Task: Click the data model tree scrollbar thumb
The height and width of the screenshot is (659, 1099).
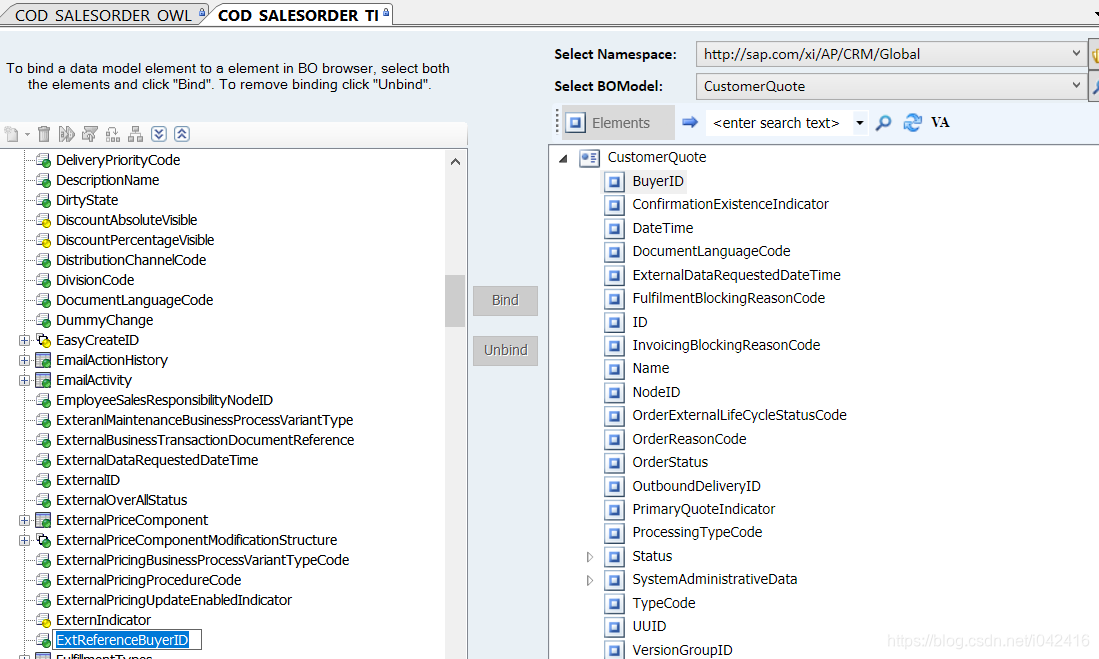Action: (x=455, y=301)
